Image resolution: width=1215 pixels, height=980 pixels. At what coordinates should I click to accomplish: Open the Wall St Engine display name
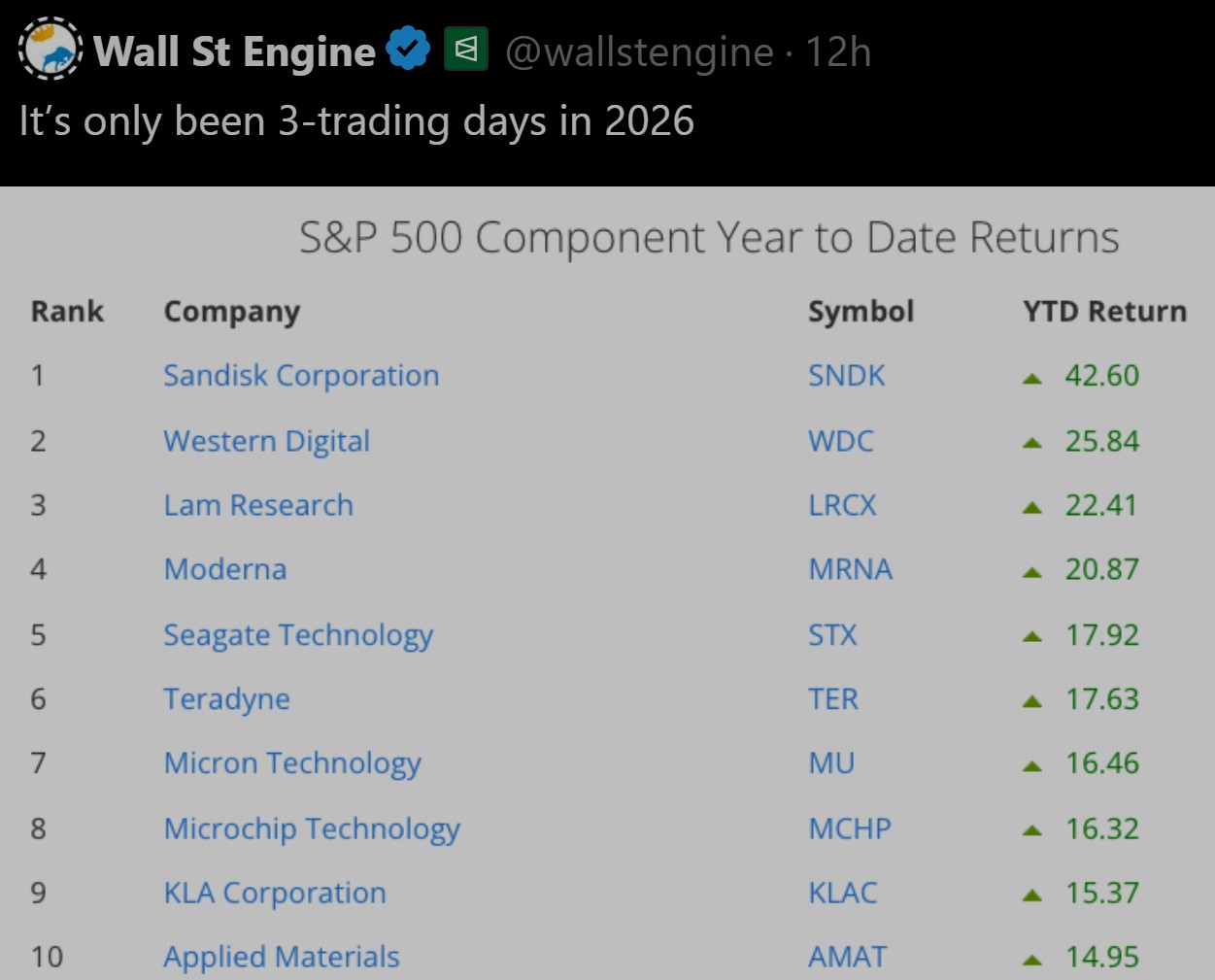click(234, 51)
